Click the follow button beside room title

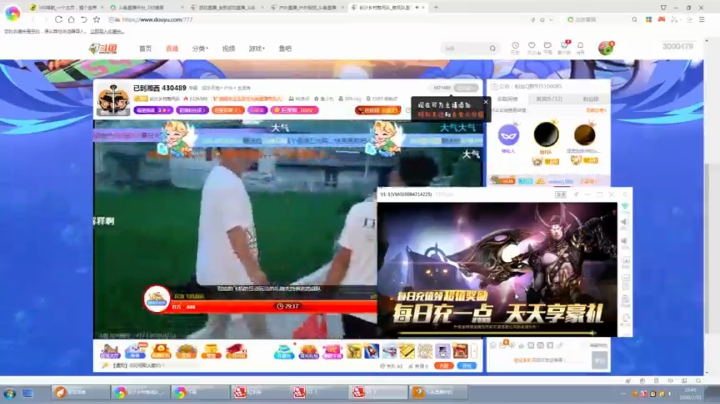coord(466,88)
